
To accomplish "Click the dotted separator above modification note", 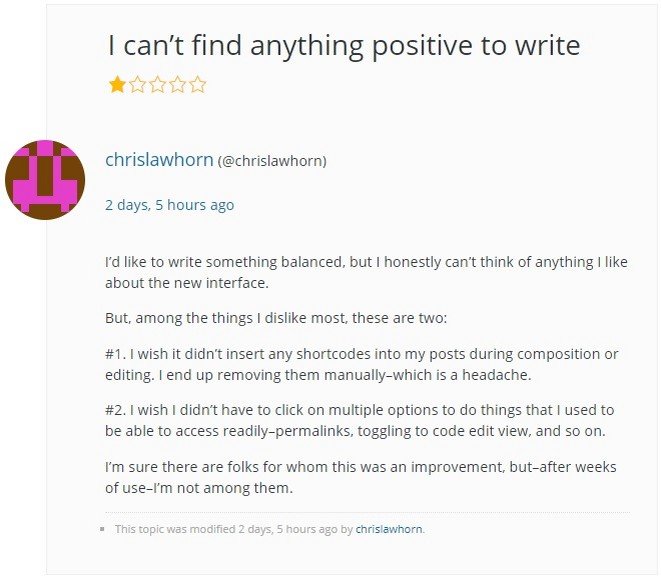I will (x=368, y=513).
